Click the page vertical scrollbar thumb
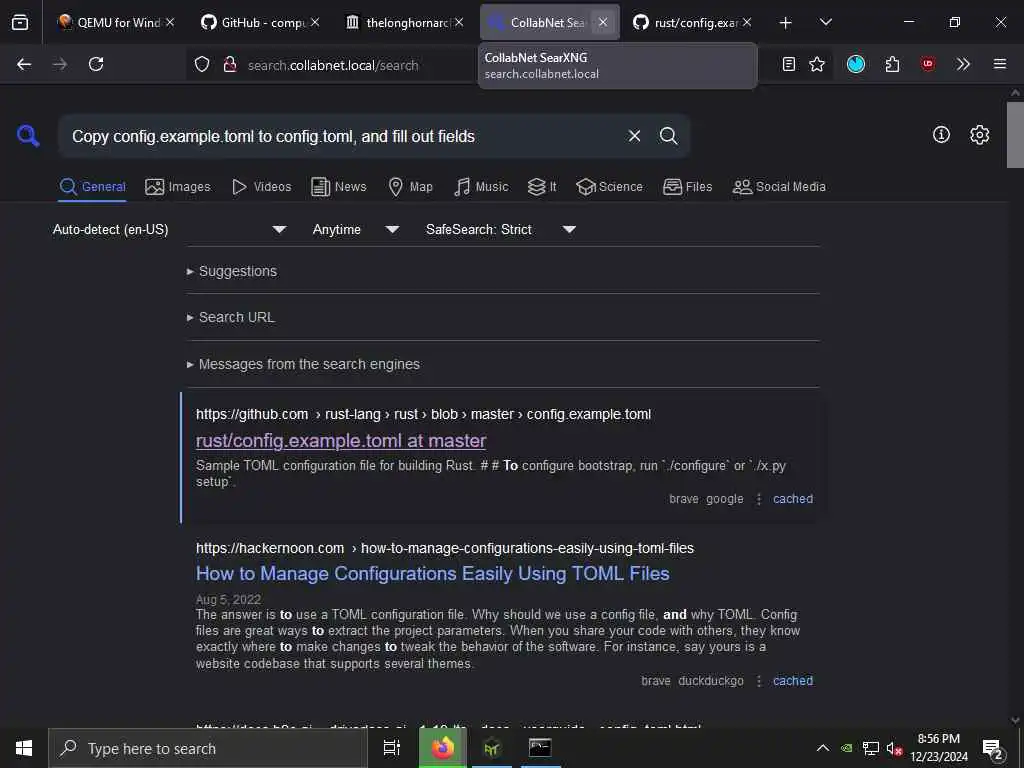Screen dimensions: 1024x768 1015,134
